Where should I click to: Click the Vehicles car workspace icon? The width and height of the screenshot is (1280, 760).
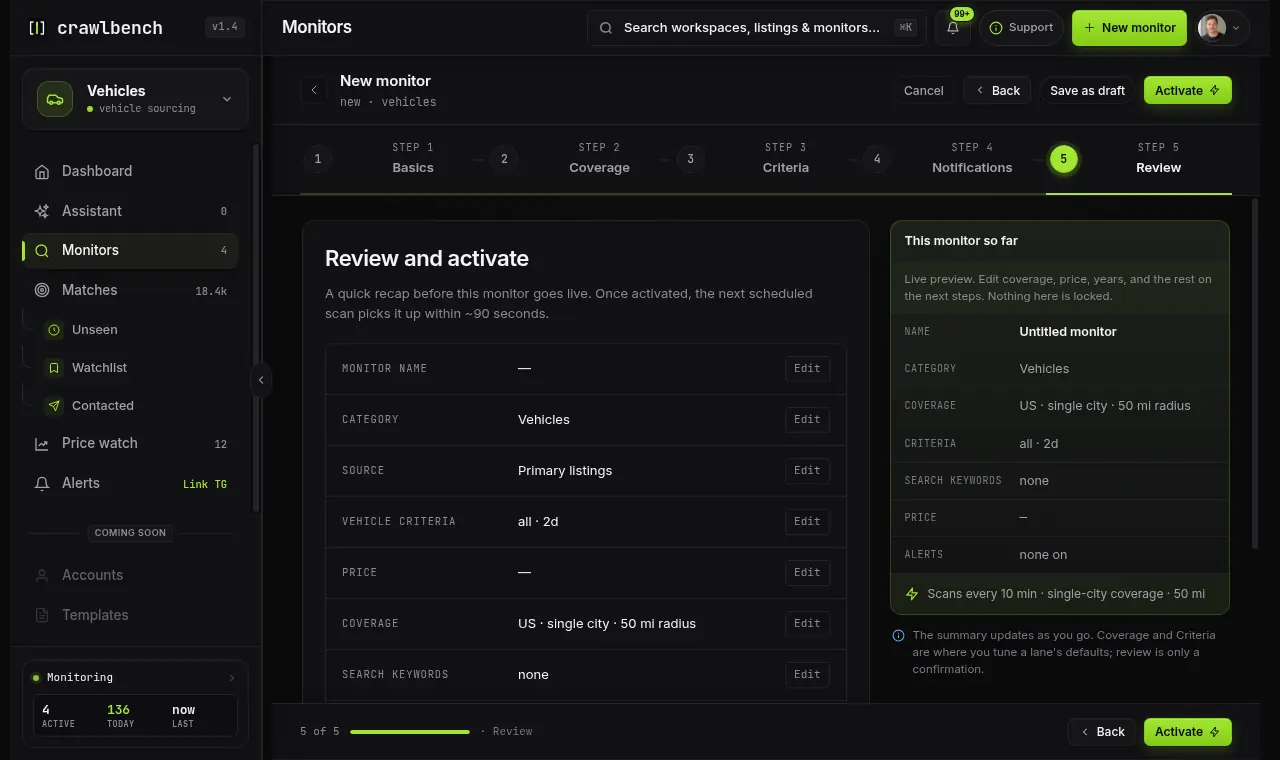point(55,99)
